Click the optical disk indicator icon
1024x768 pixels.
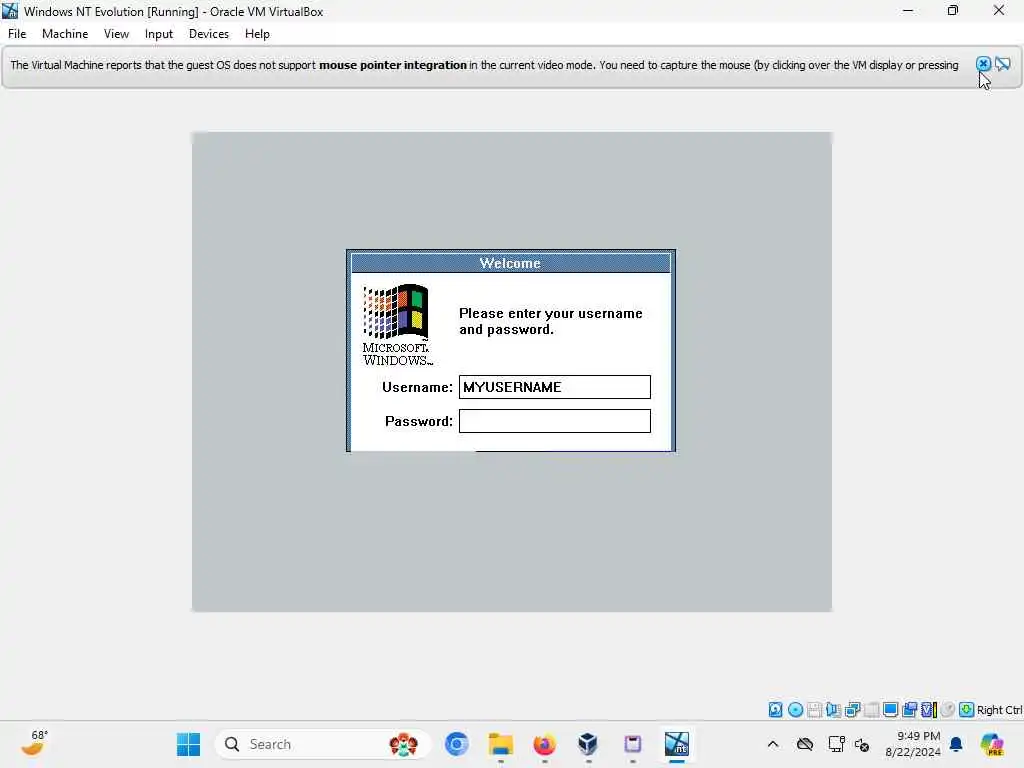795,710
